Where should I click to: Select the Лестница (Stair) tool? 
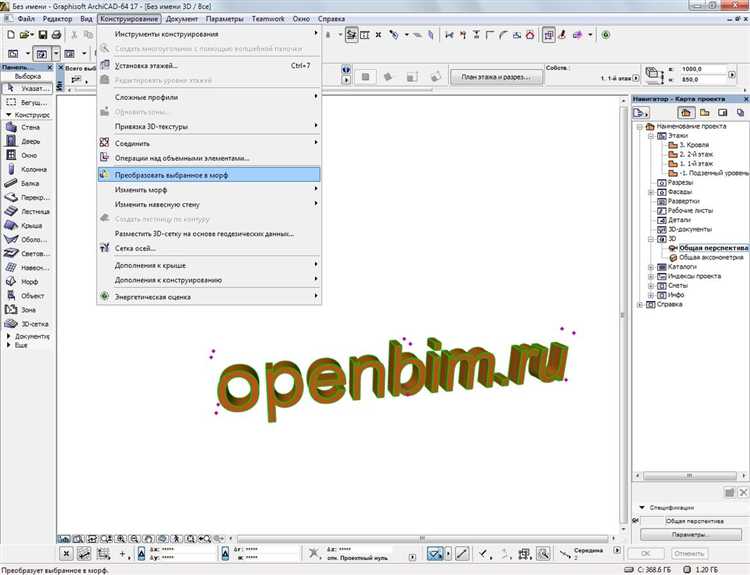pos(28,211)
